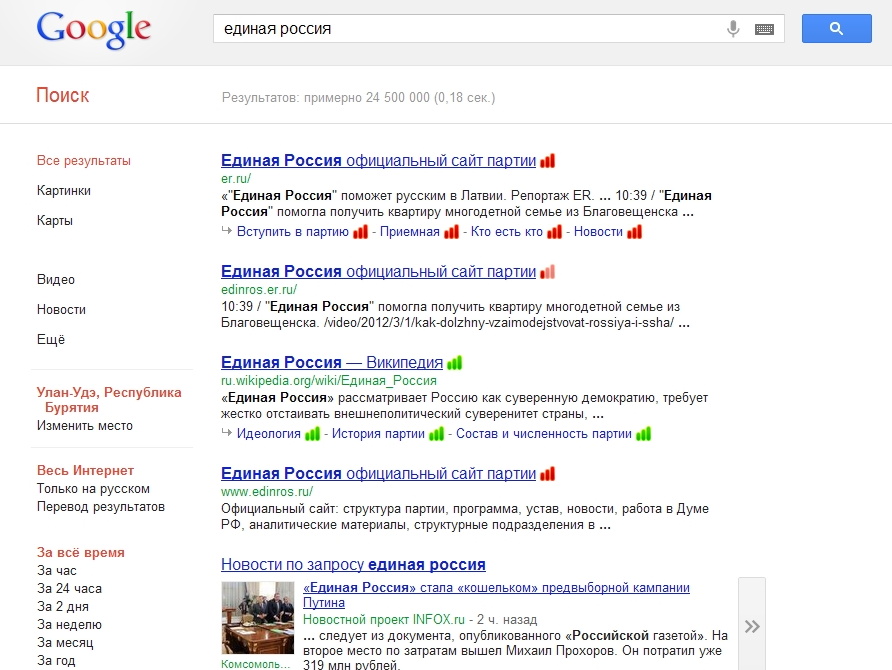Screen dimensions: 892x670
Task: Filter results 'За 2 дня'
Action: point(63,607)
